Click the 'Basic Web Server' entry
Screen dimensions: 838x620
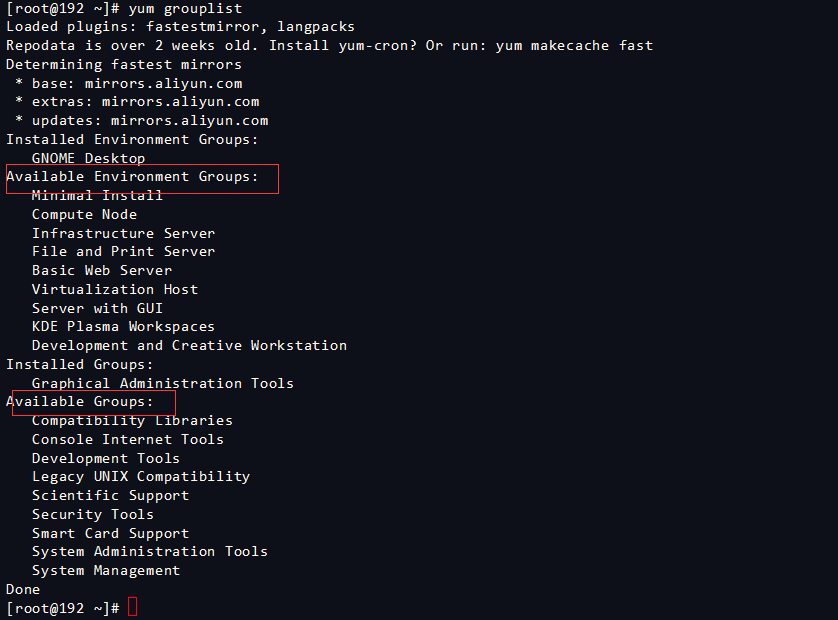pyautogui.click(x=101, y=270)
